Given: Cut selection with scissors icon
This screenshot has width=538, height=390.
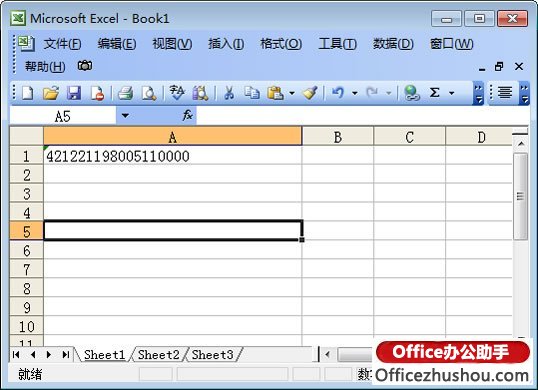Looking at the screenshot, I should tap(229, 93).
